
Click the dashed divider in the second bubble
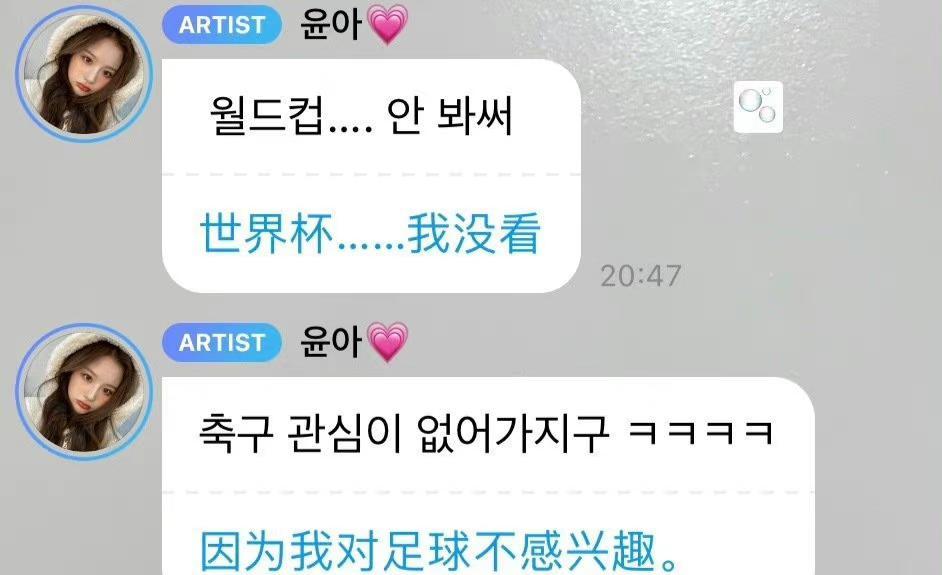pyautogui.click(x=488, y=493)
